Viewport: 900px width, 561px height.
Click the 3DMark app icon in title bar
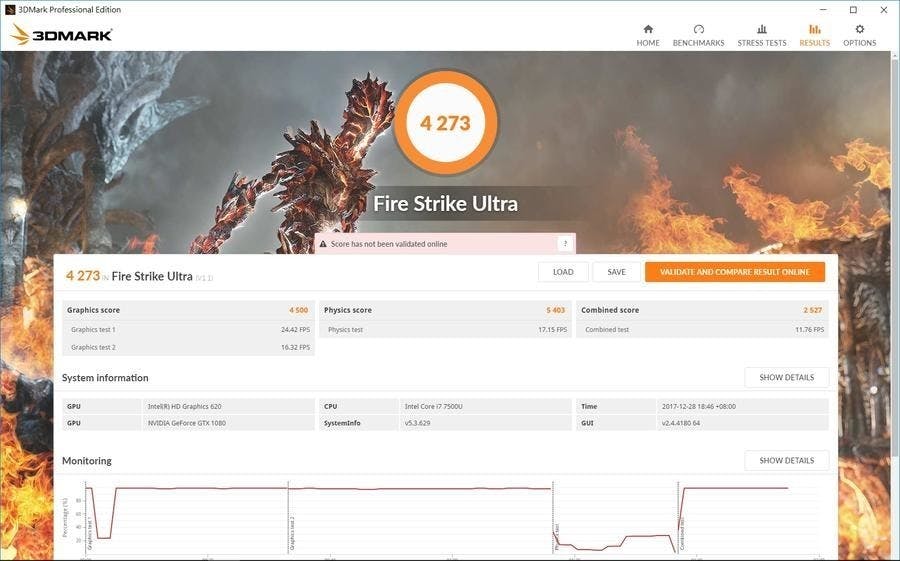[x=9, y=9]
